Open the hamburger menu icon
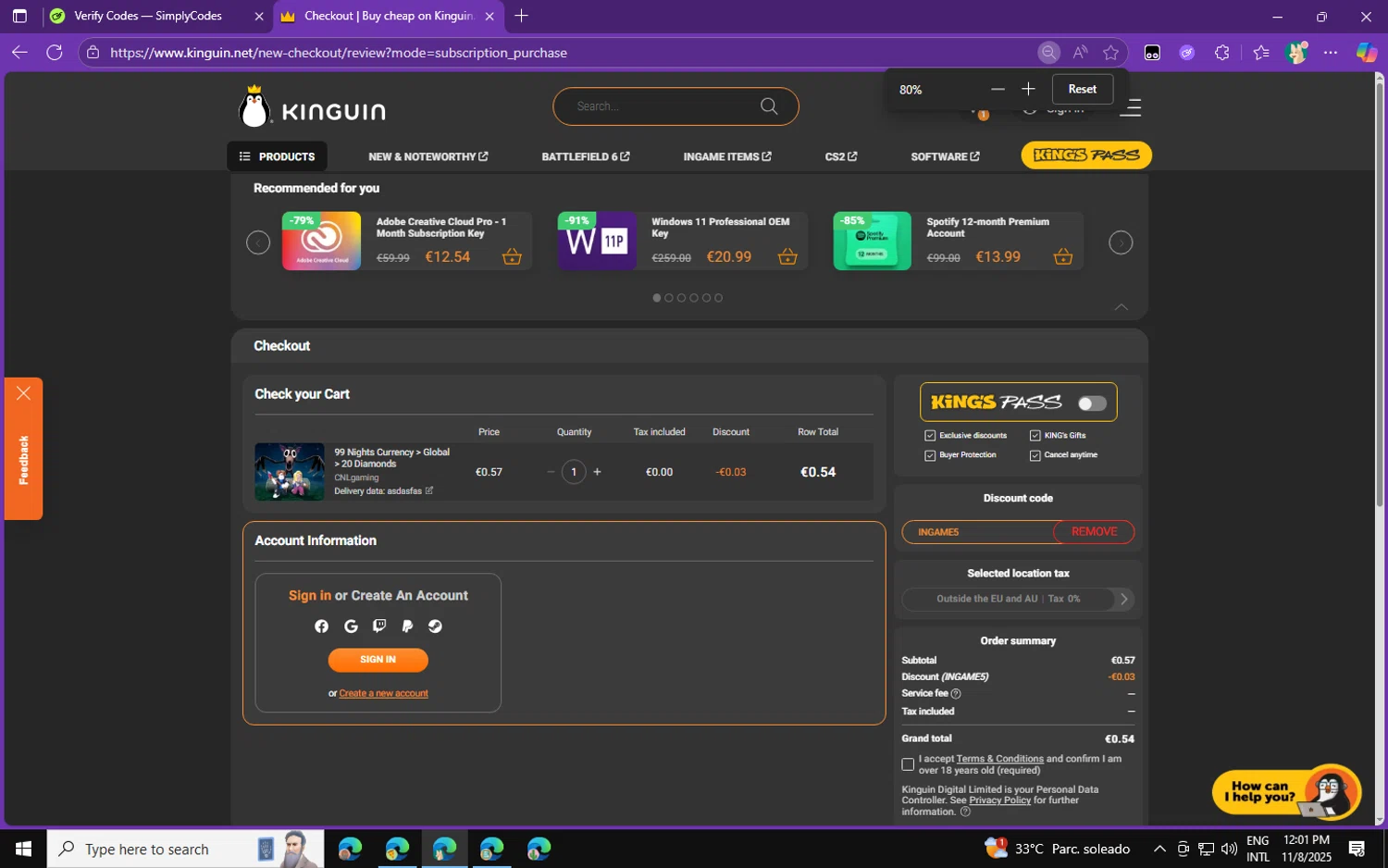The height and width of the screenshot is (868, 1388). pyautogui.click(x=1130, y=107)
